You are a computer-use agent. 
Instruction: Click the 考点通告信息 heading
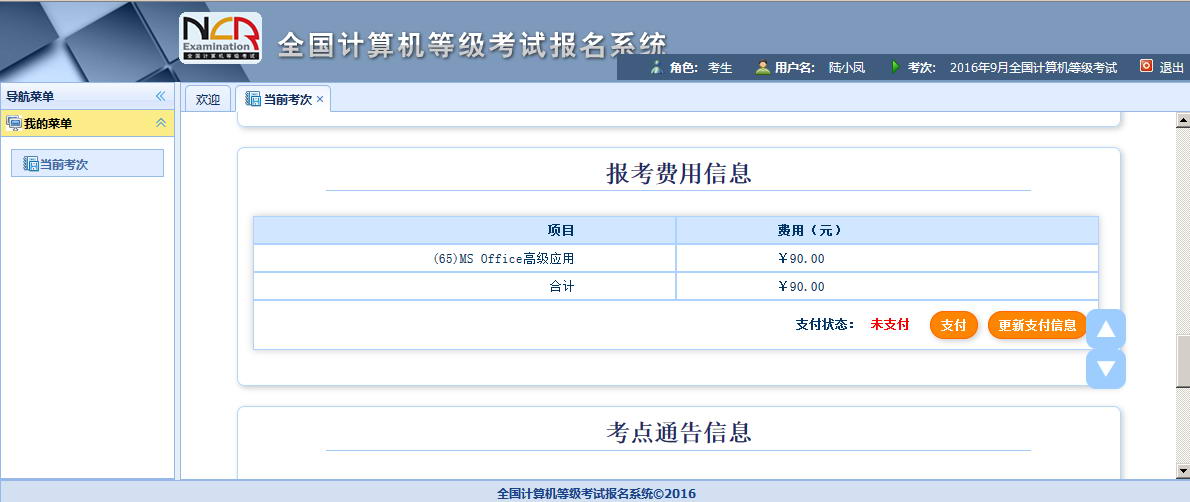tap(678, 433)
